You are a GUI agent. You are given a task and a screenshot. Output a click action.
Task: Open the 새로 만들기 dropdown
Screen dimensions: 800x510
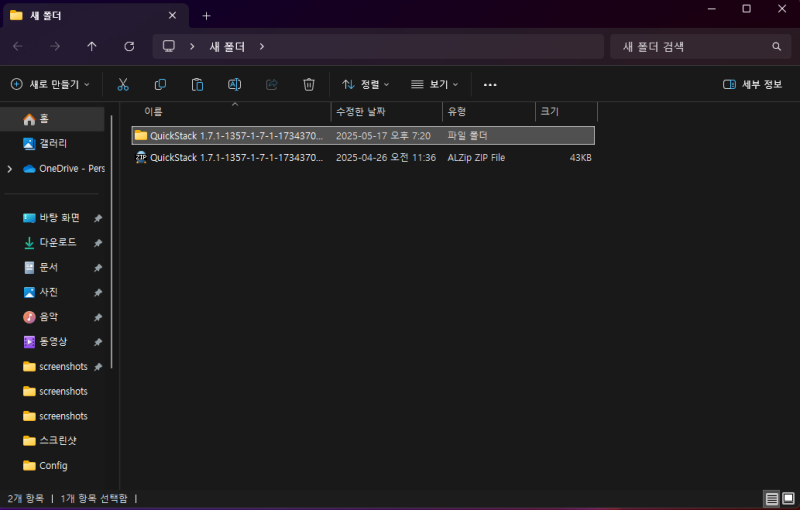pos(50,84)
